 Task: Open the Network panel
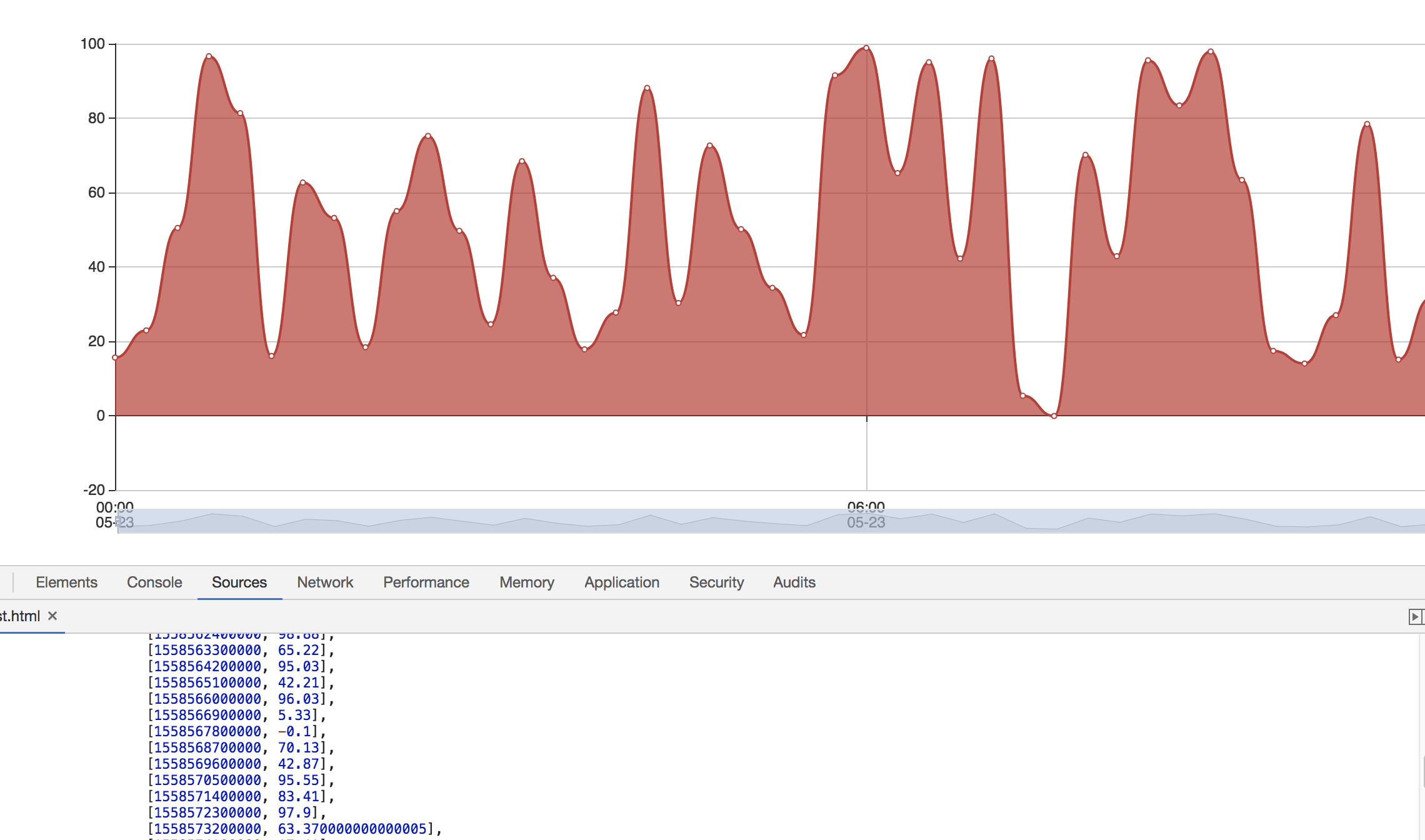click(x=325, y=582)
